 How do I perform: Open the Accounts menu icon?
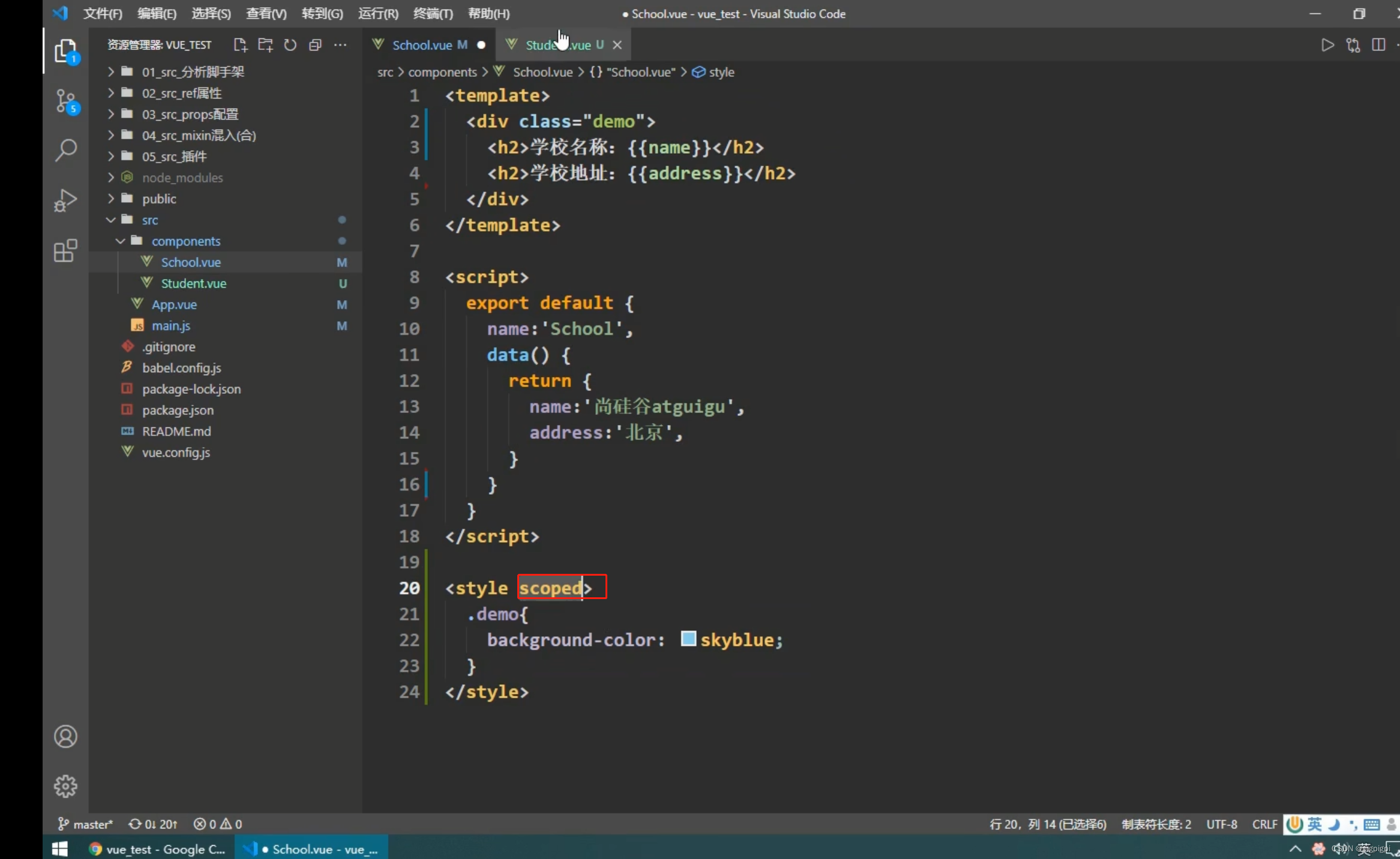pos(65,737)
